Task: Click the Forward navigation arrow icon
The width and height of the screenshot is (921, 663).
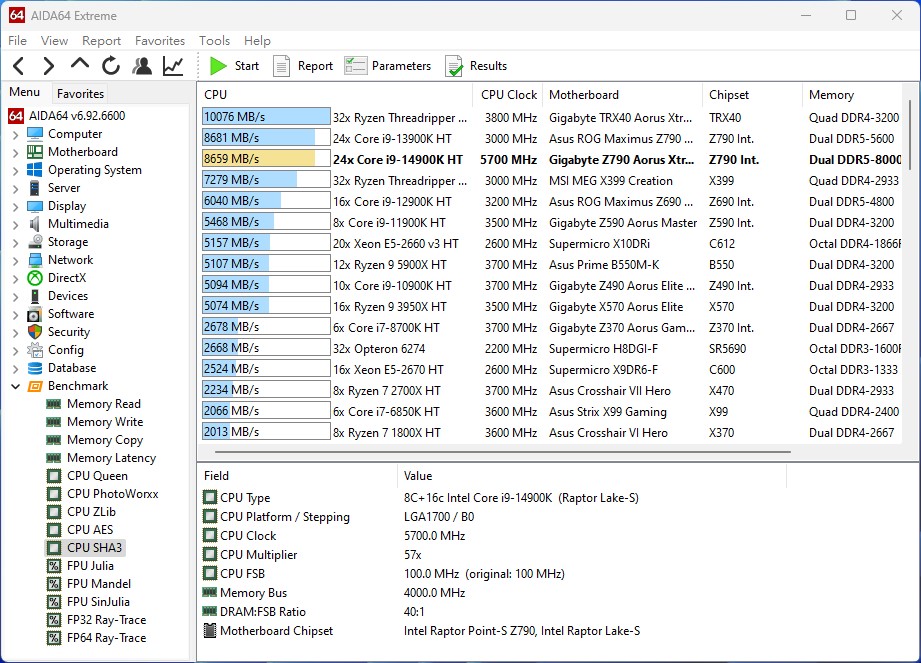Action: point(48,66)
